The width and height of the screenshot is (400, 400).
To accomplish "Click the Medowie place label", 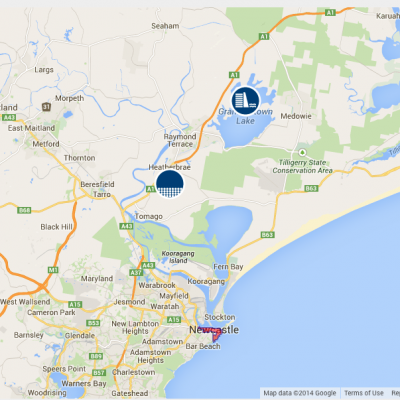I will [x=296, y=116].
